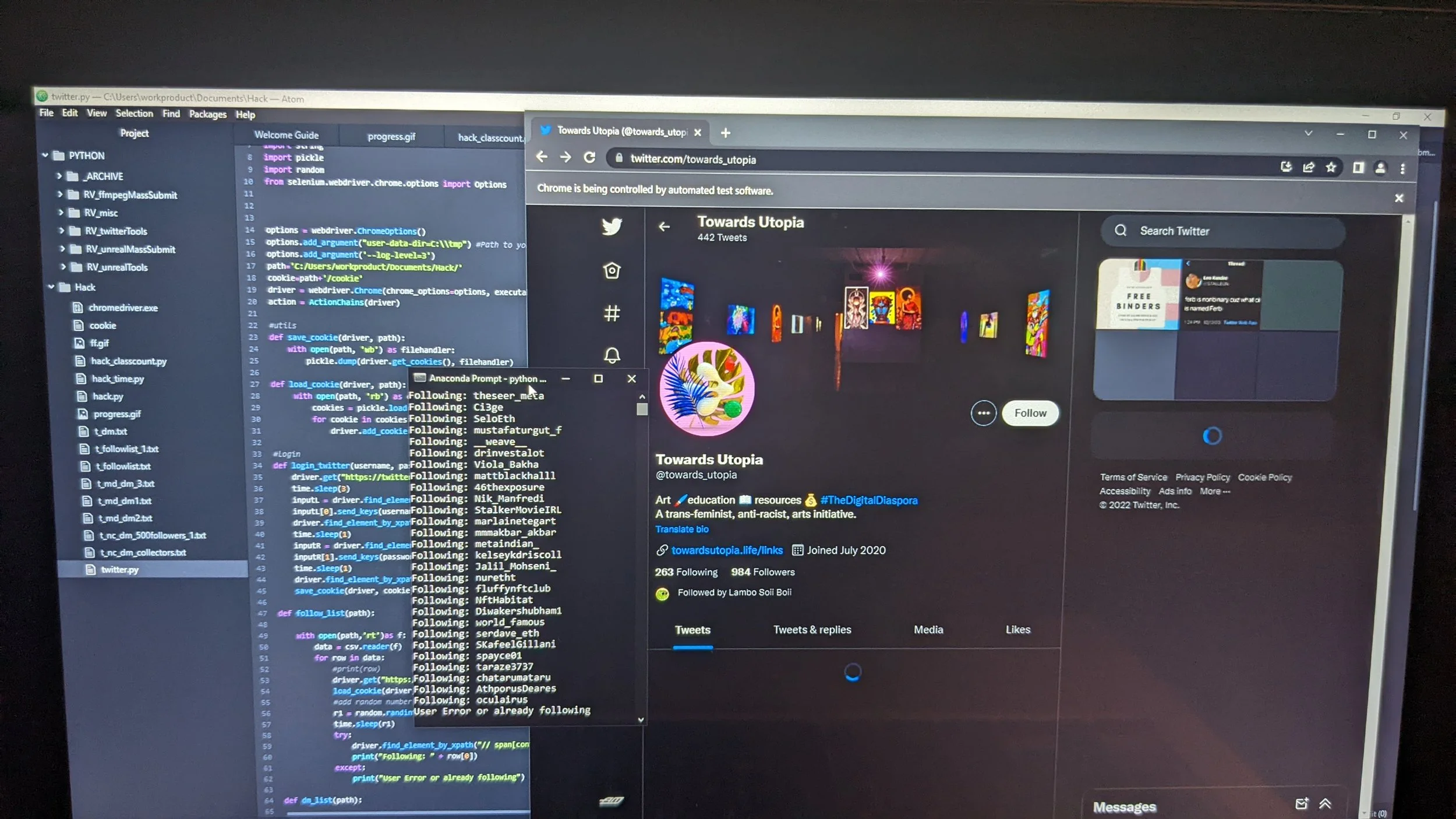Click the Chrome reload page icon

tap(589, 157)
